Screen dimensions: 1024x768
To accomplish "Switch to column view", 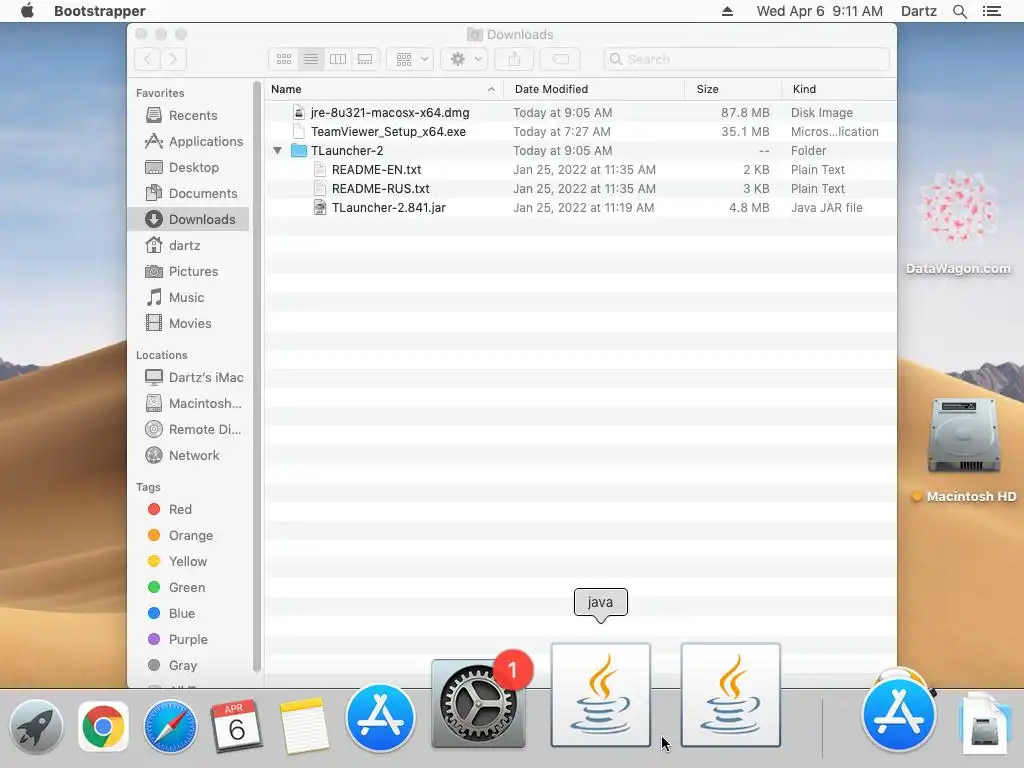I will 338,59.
